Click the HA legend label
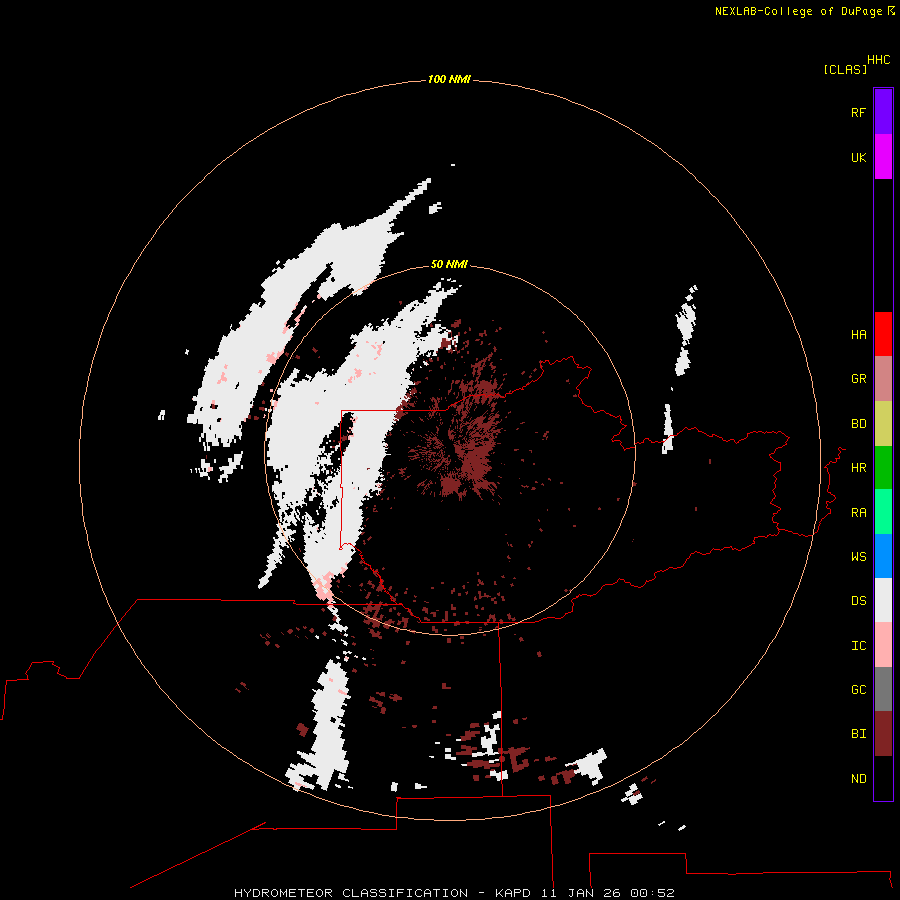900x900 pixels. click(858, 334)
